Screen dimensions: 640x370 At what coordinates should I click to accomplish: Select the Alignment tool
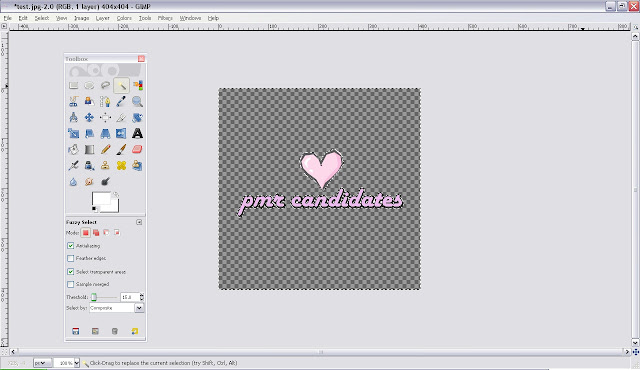[105, 117]
